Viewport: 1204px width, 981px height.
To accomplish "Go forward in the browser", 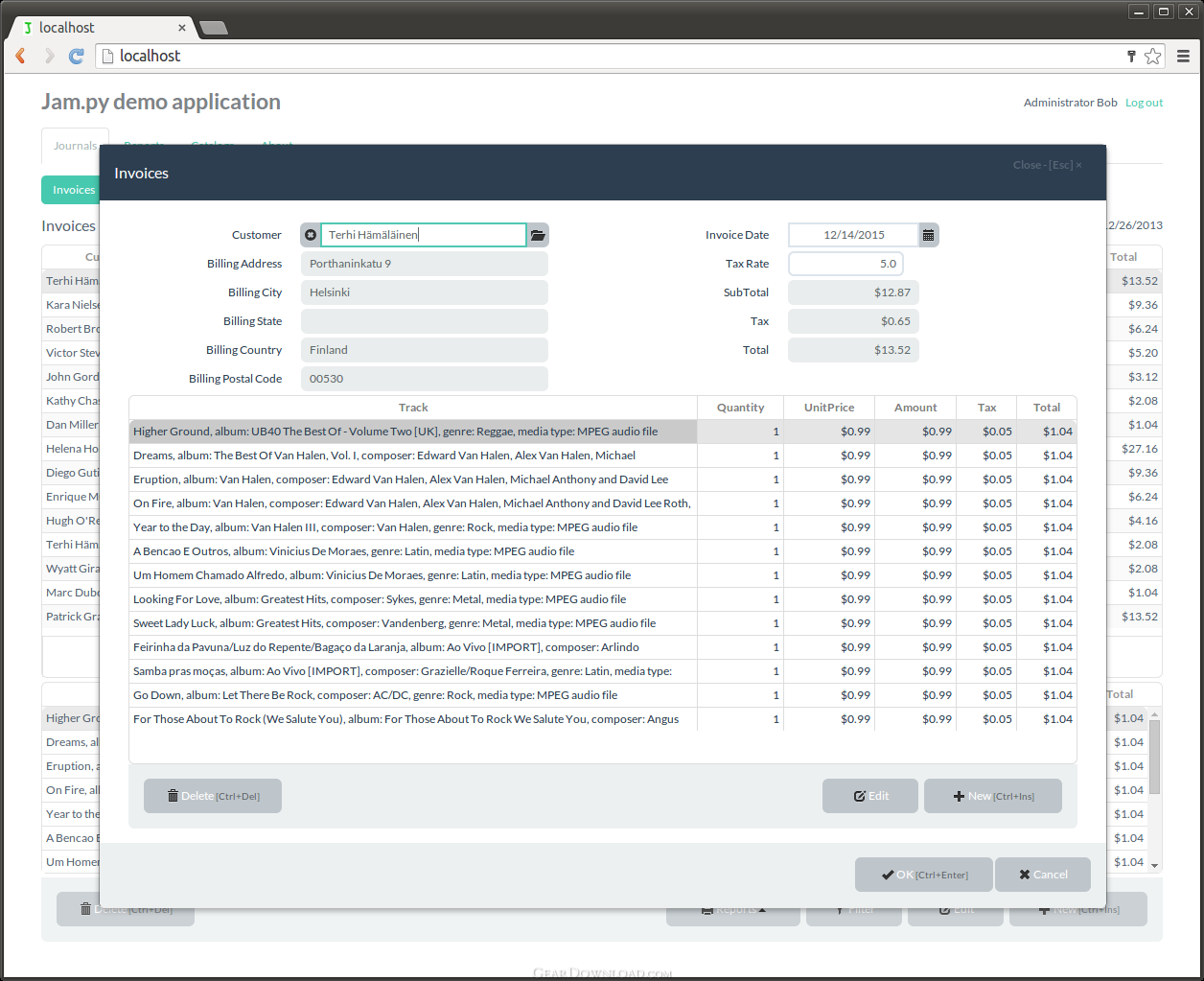I will point(49,56).
